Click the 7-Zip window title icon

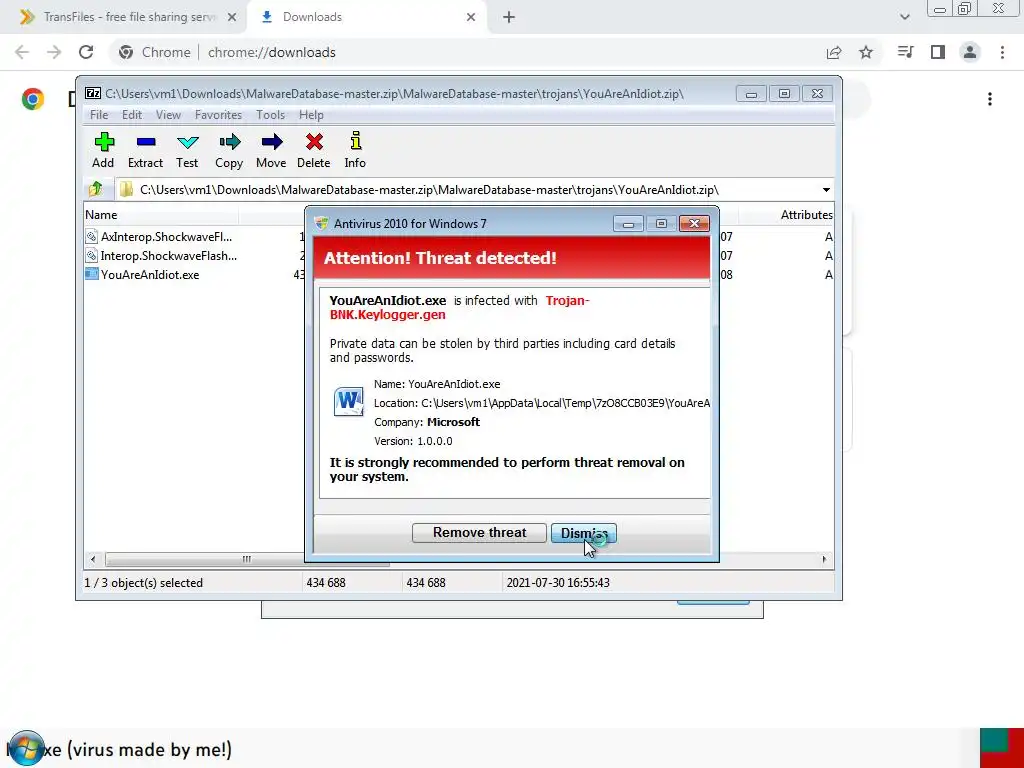click(x=93, y=93)
